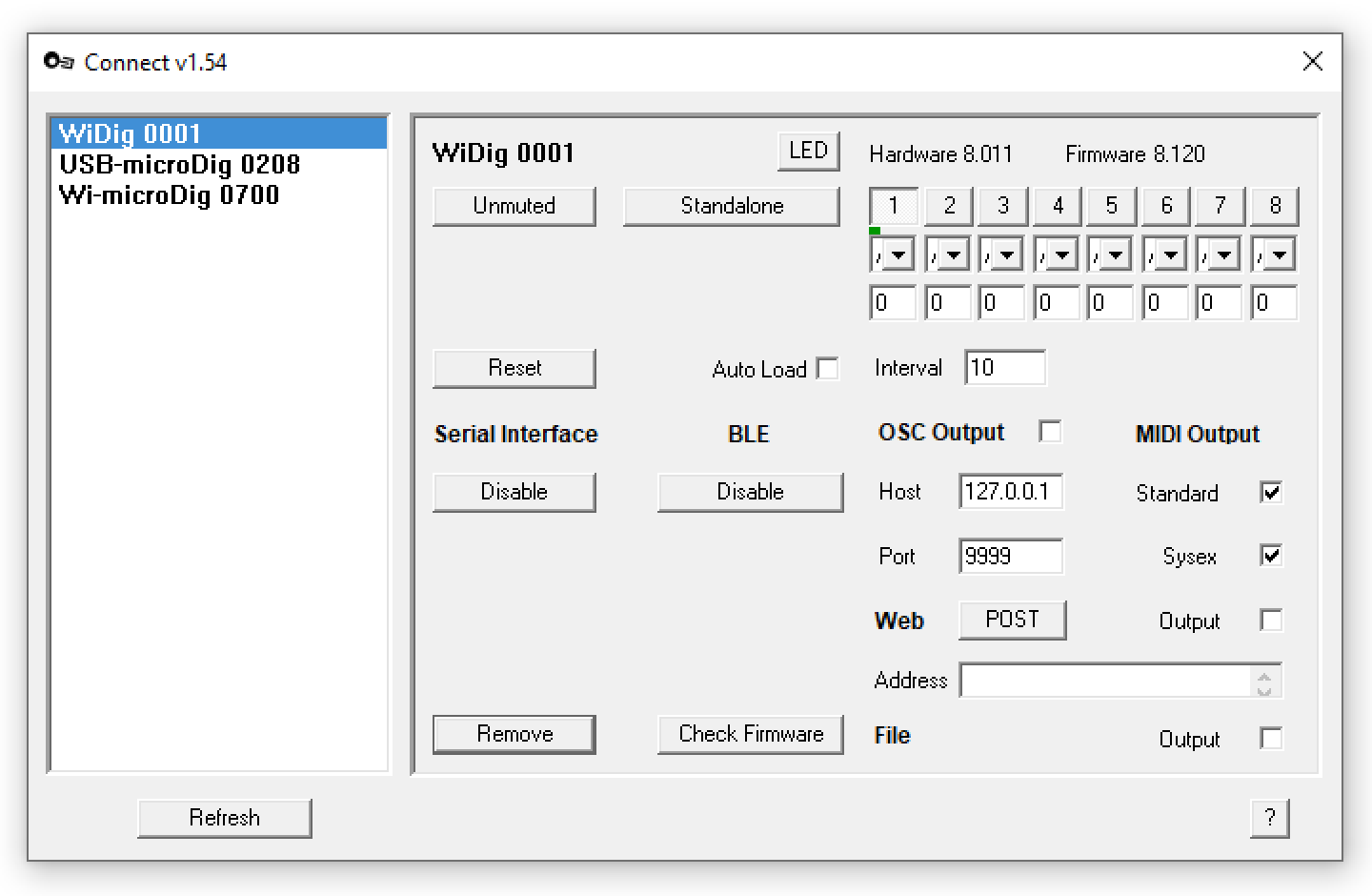
Task: Click the Address field spinner arrows
Action: (x=1264, y=682)
